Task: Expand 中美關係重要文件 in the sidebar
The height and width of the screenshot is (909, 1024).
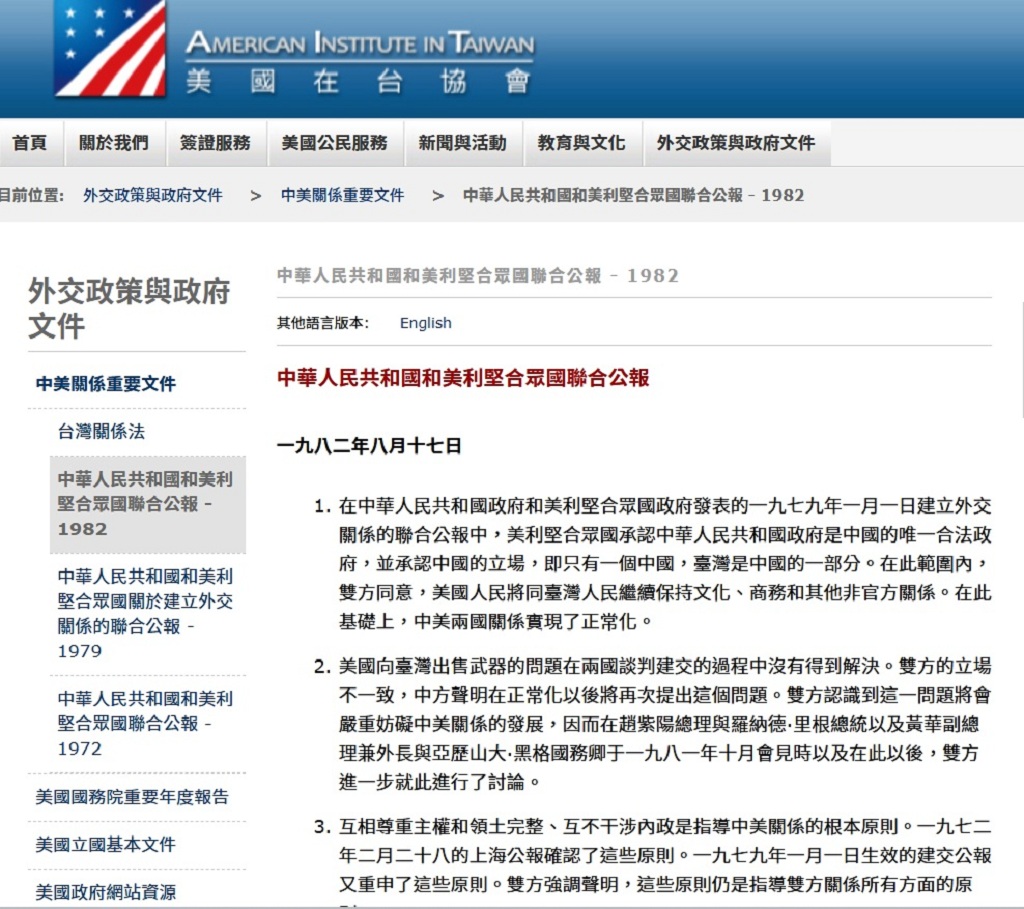Action: coord(106,384)
